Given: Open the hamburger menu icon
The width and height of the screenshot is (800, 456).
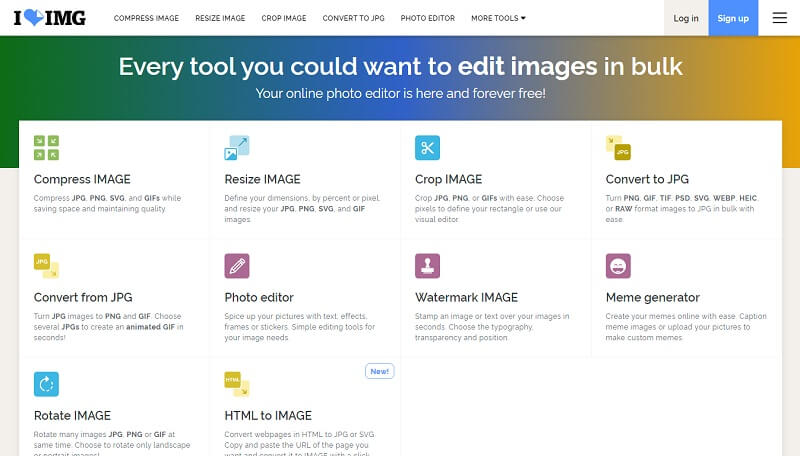Looking at the screenshot, I should [780, 18].
